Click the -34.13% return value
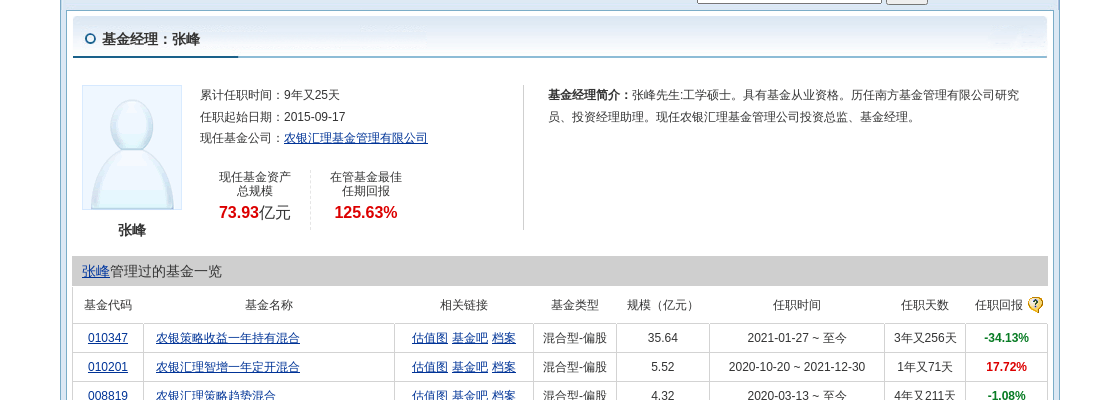The width and height of the screenshot is (1120, 400). click(x=1006, y=338)
